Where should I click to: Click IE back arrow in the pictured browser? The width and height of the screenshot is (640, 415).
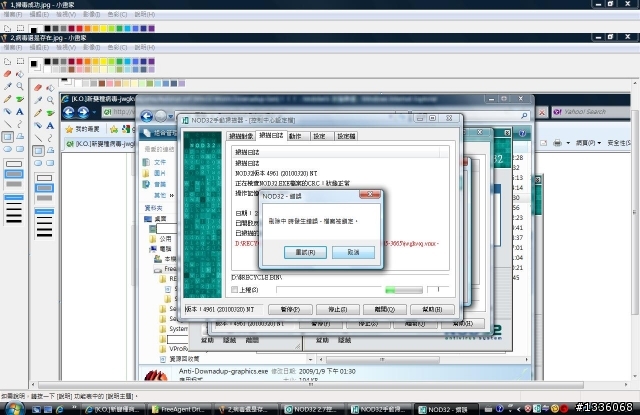[x=69, y=112]
